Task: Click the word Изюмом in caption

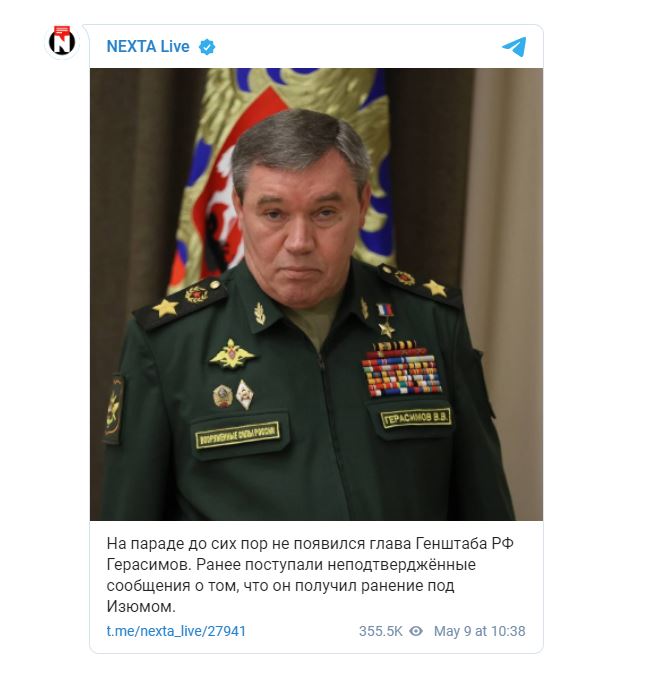Action: coord(139,606)
